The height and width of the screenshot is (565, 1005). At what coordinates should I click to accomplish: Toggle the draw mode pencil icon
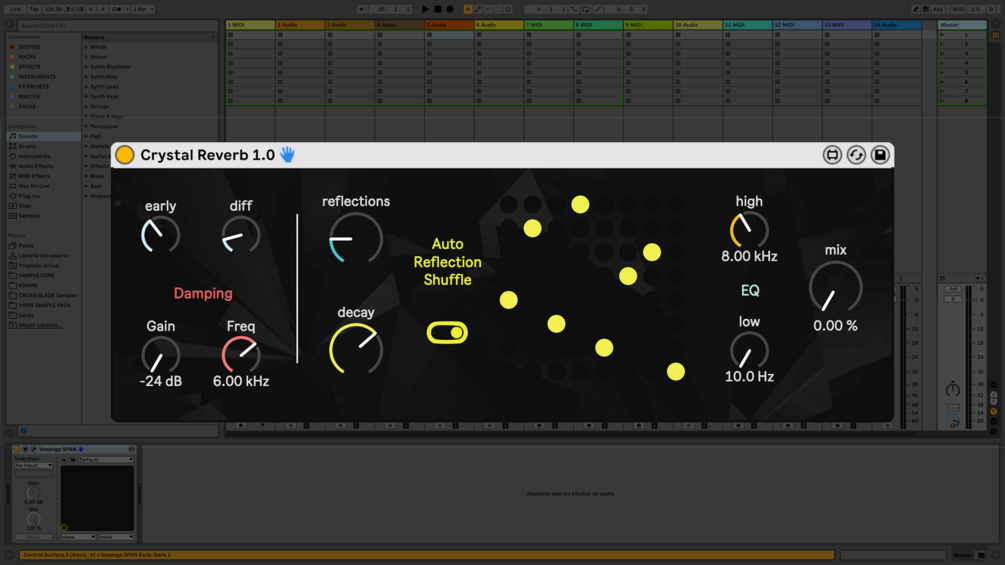(x=916, y=10)
